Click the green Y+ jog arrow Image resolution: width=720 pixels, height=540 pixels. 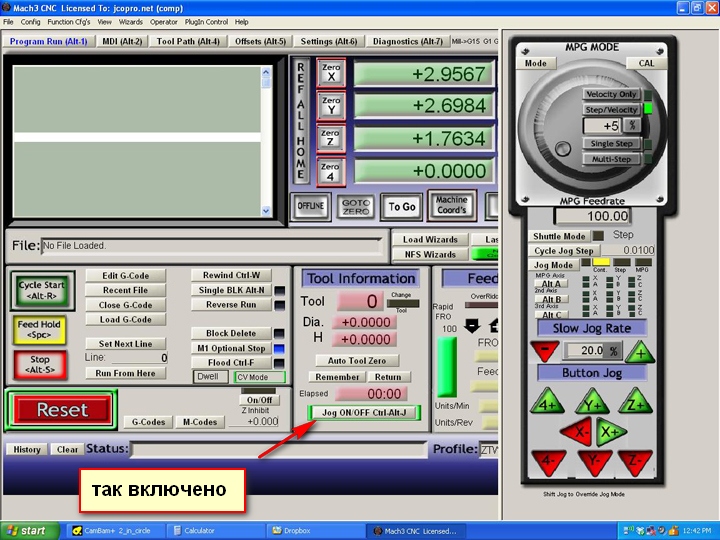tap(592, 402)
